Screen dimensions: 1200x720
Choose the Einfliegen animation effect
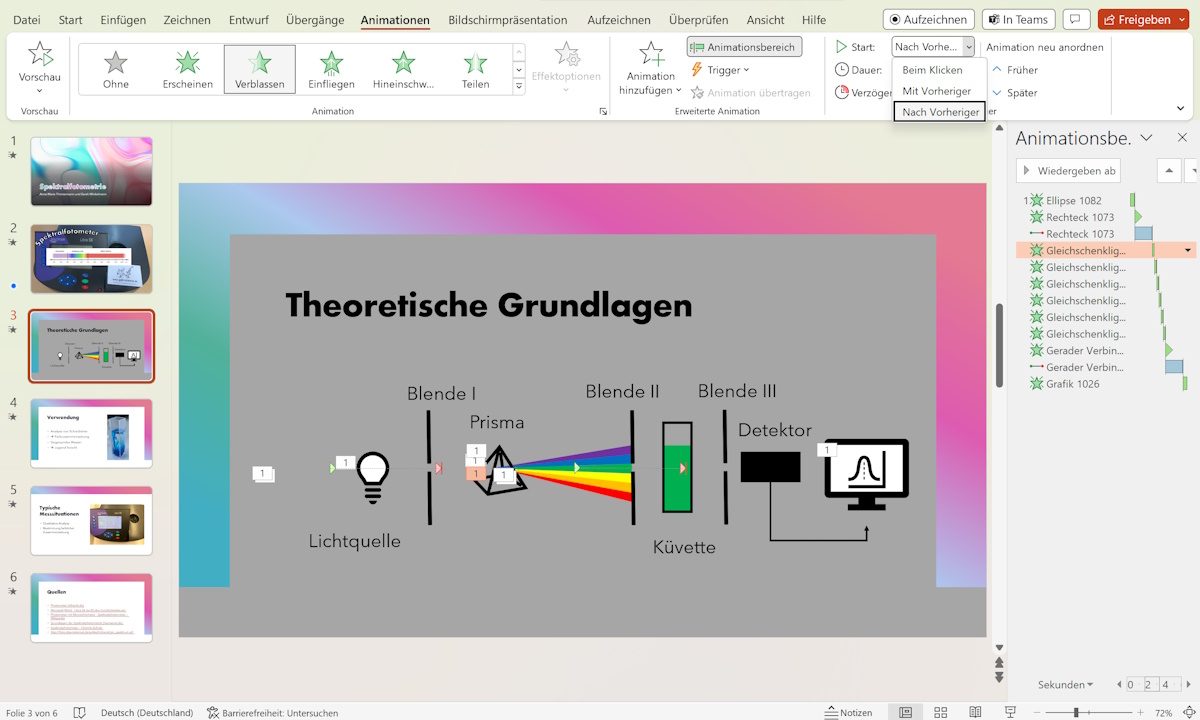coord(330,68)
